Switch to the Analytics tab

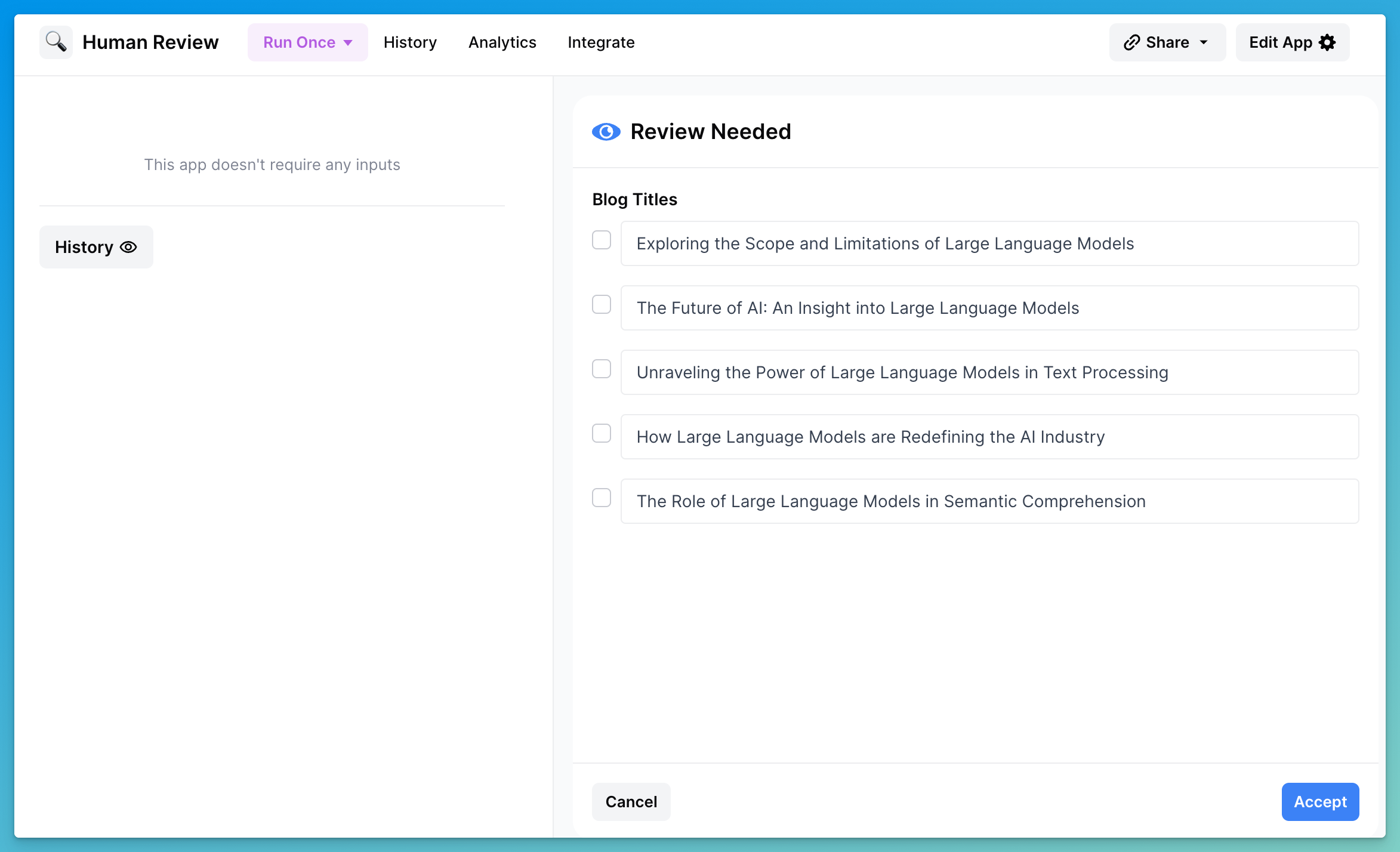click(x=502, y=42)
